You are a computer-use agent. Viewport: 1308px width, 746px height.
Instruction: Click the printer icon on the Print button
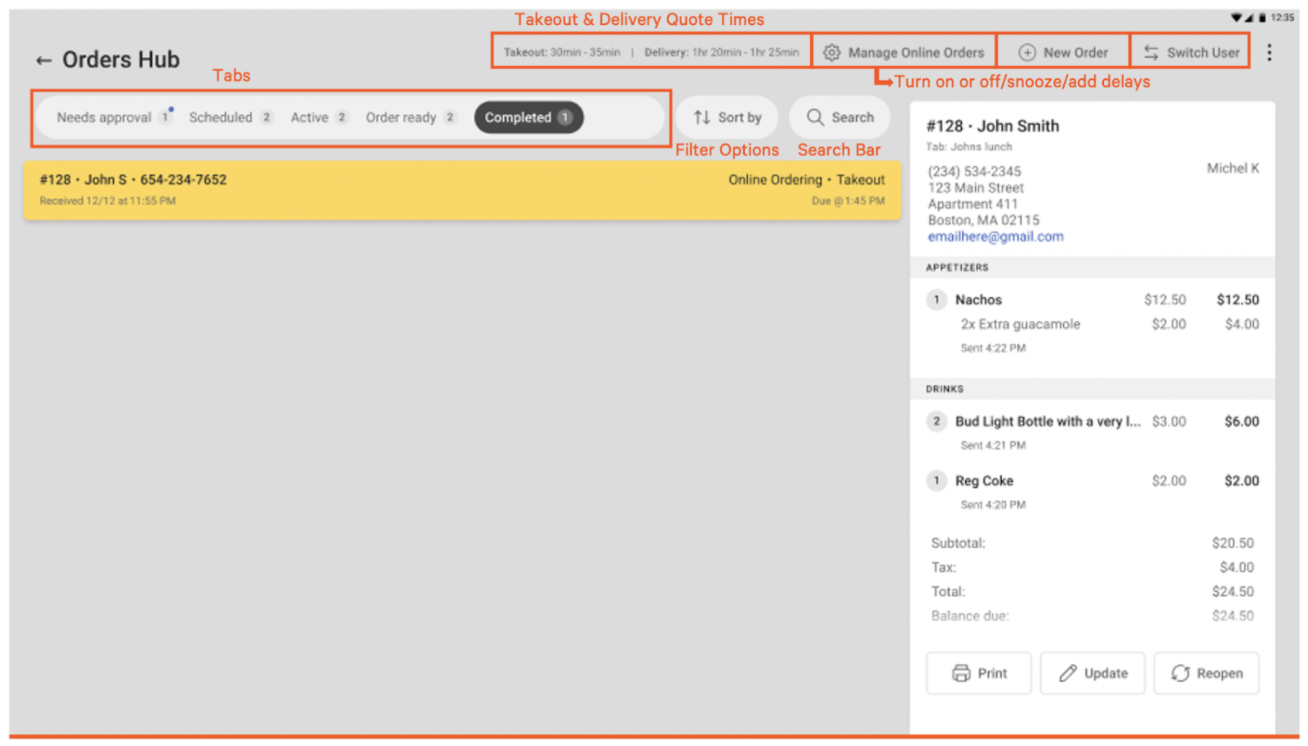961,673
